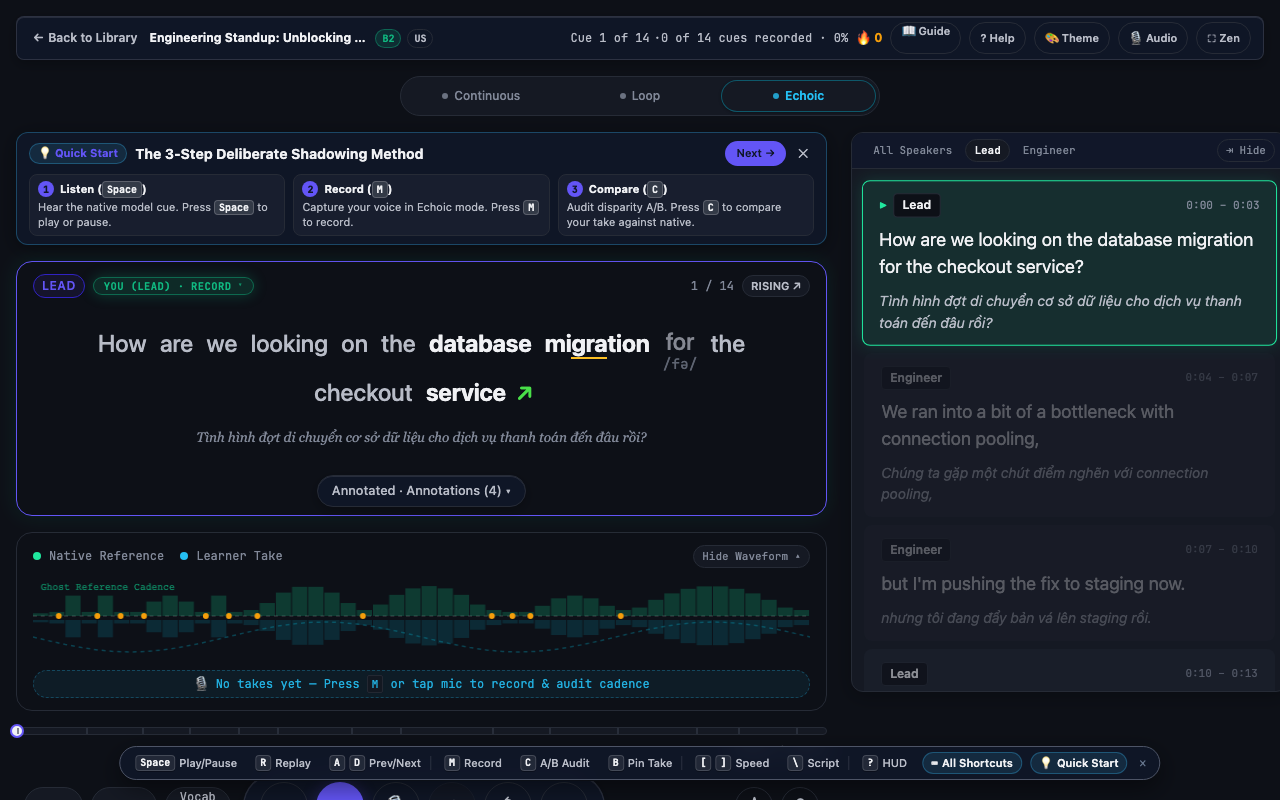Viewport: 1280px width, 800px height.
Task: Switch to the Lead speaker tab
Action: (987, 151)
